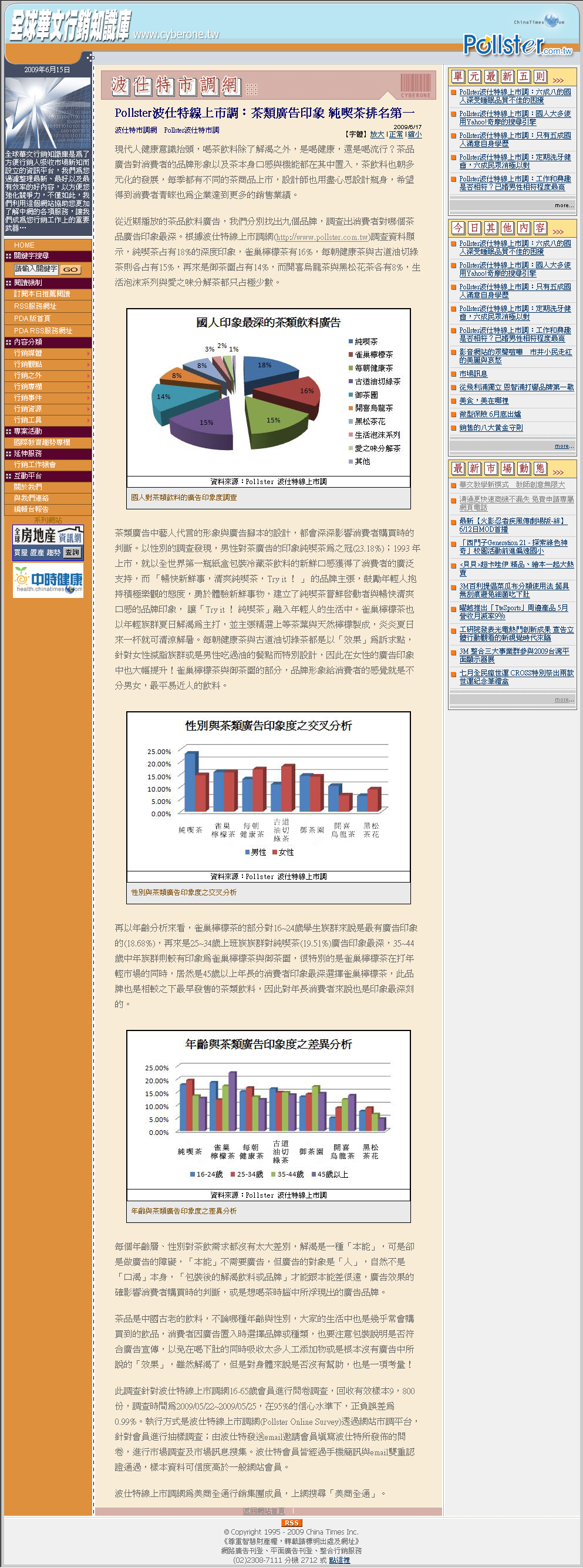Screen dimensions: 583x1568
Task: Expand the 行銷觀點 submenu arrow
Action: pyautogui.click(x=88, y=364)
